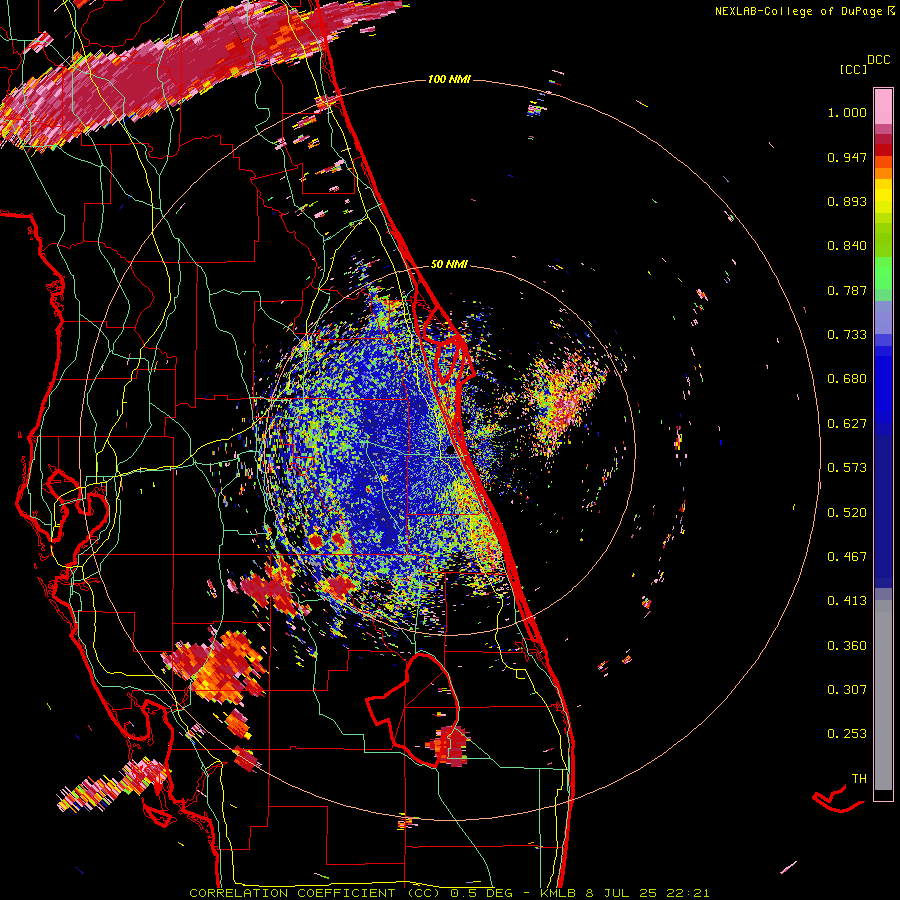Pick the light pink swatch atop the color bar

(883, 107)
